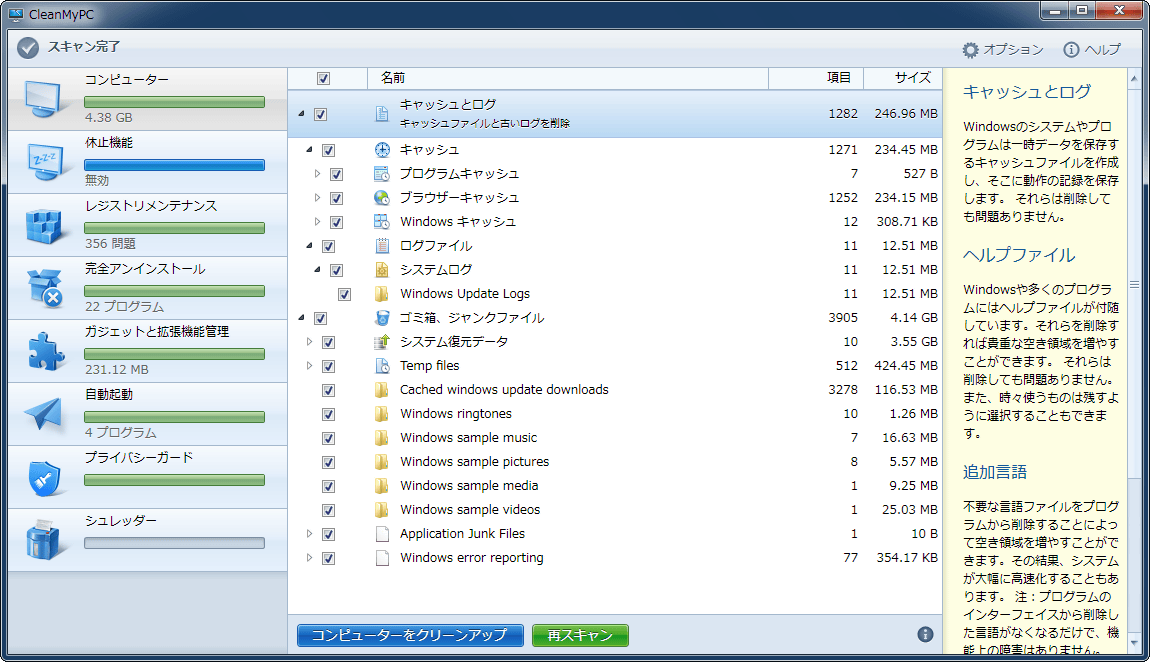Viewport: 1150px width, 662px height.
Task: Expand the Temp files node
Action: click(x=310, y=366)
